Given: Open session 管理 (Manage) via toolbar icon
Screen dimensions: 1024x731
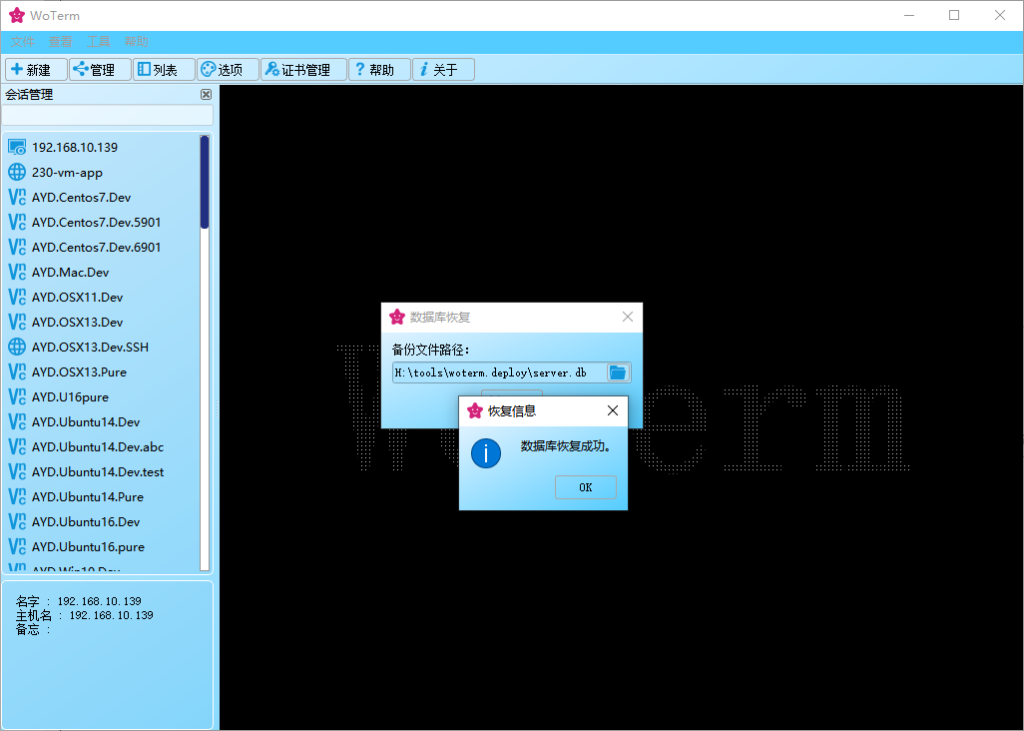Looking at the screenshot, I should (81, 68).
